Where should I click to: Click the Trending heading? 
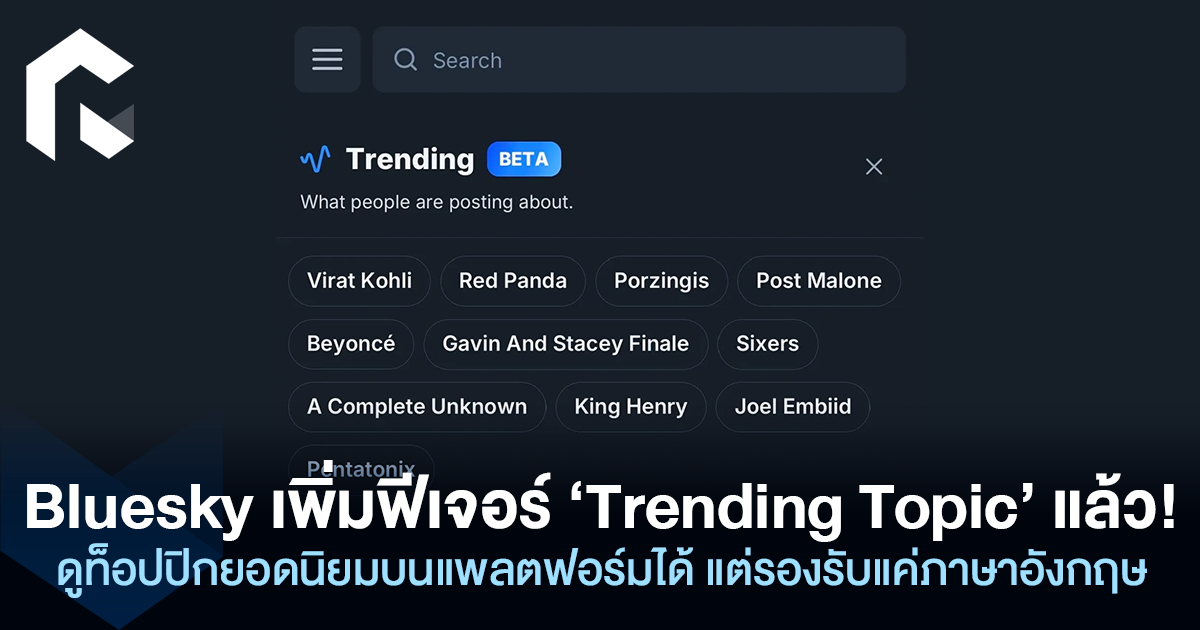pos(410,159)
